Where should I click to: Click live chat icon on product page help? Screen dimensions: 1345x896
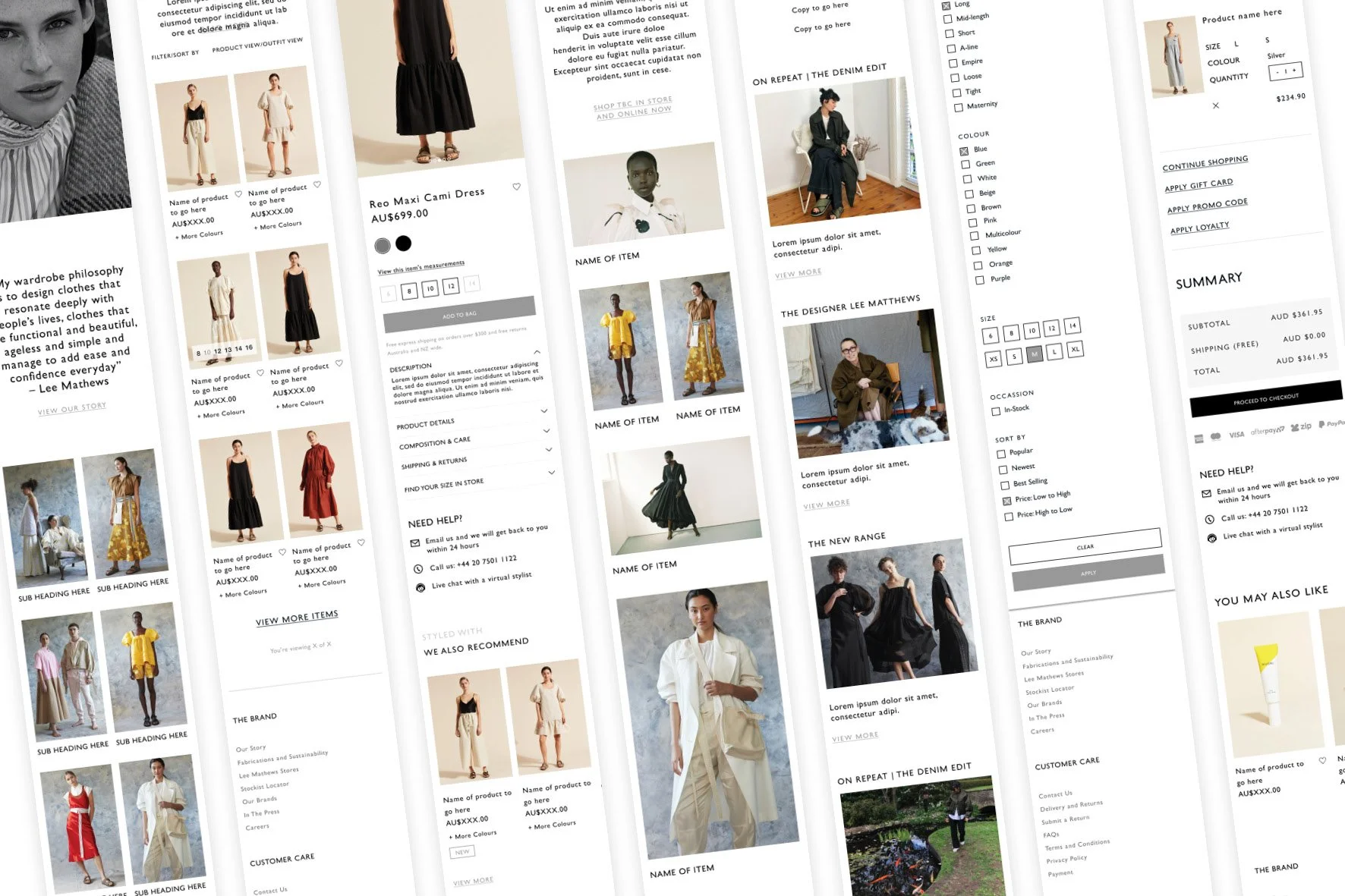click(421, 587)
